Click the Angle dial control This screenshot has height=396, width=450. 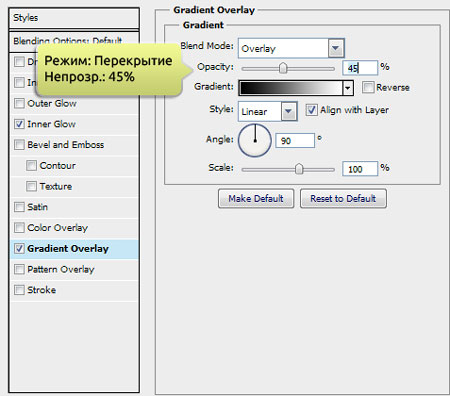tap(255, 140)
